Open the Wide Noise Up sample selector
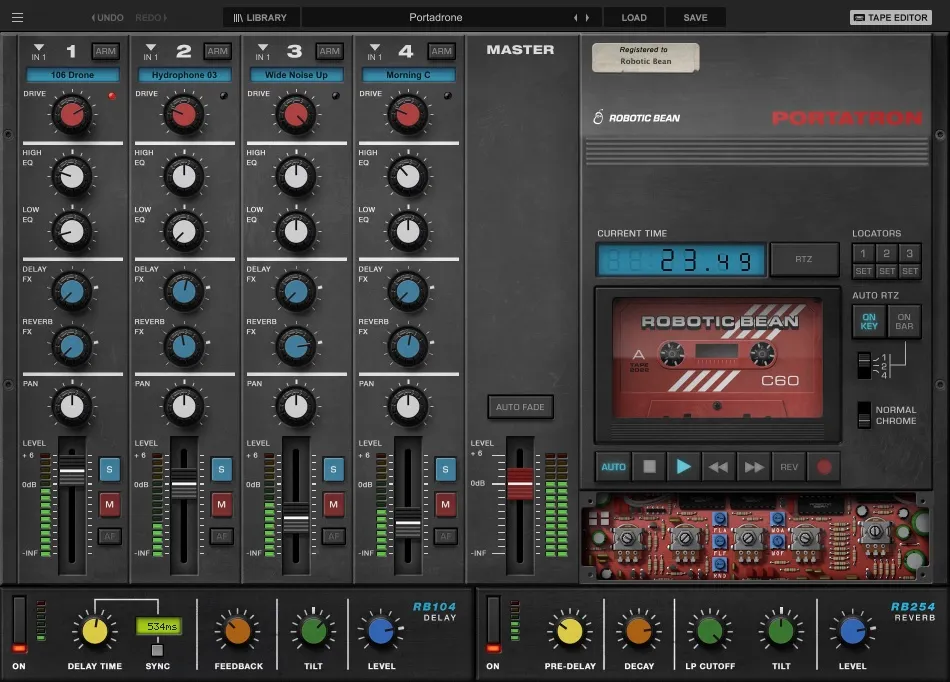The height and width of the screenshot is (682, 950). (296, 75)
